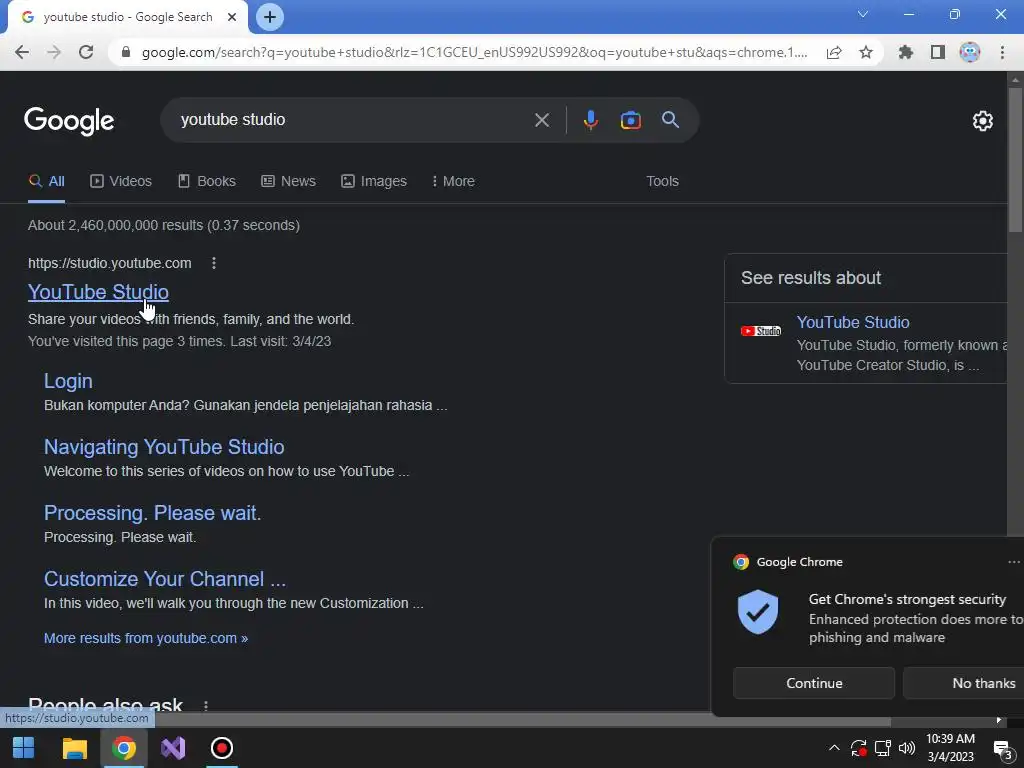The height and width of the screenshot is (768, 1024).
Task: Open People also ask options menu
Action: 206,705
